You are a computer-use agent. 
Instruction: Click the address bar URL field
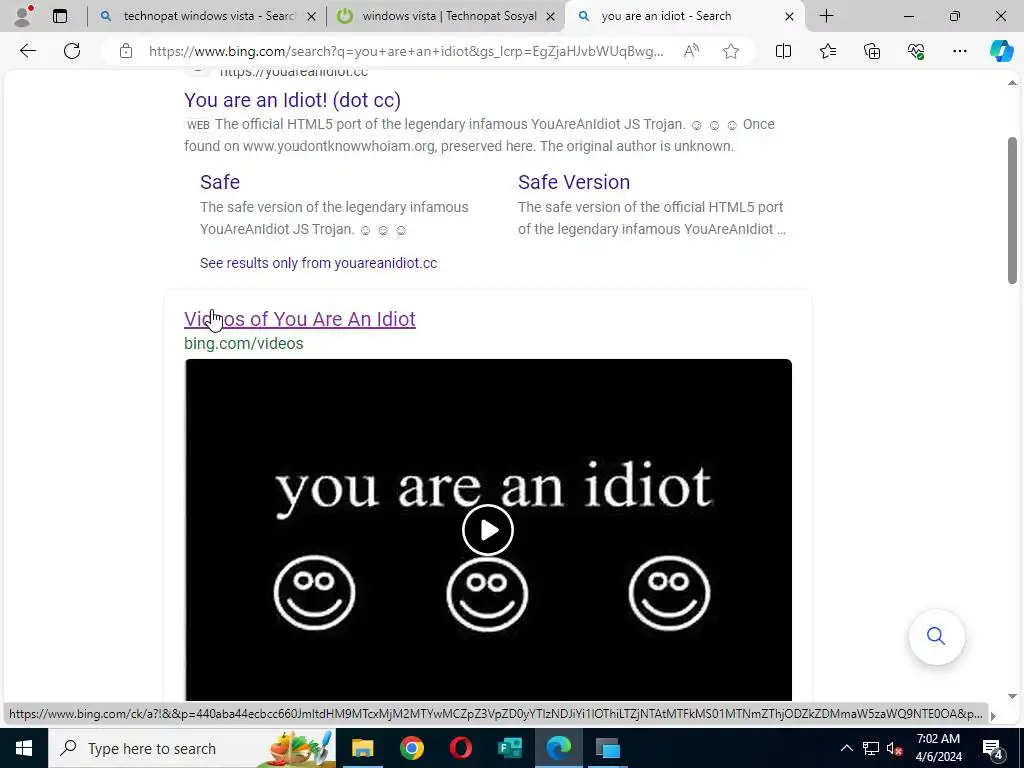point(406,51)
